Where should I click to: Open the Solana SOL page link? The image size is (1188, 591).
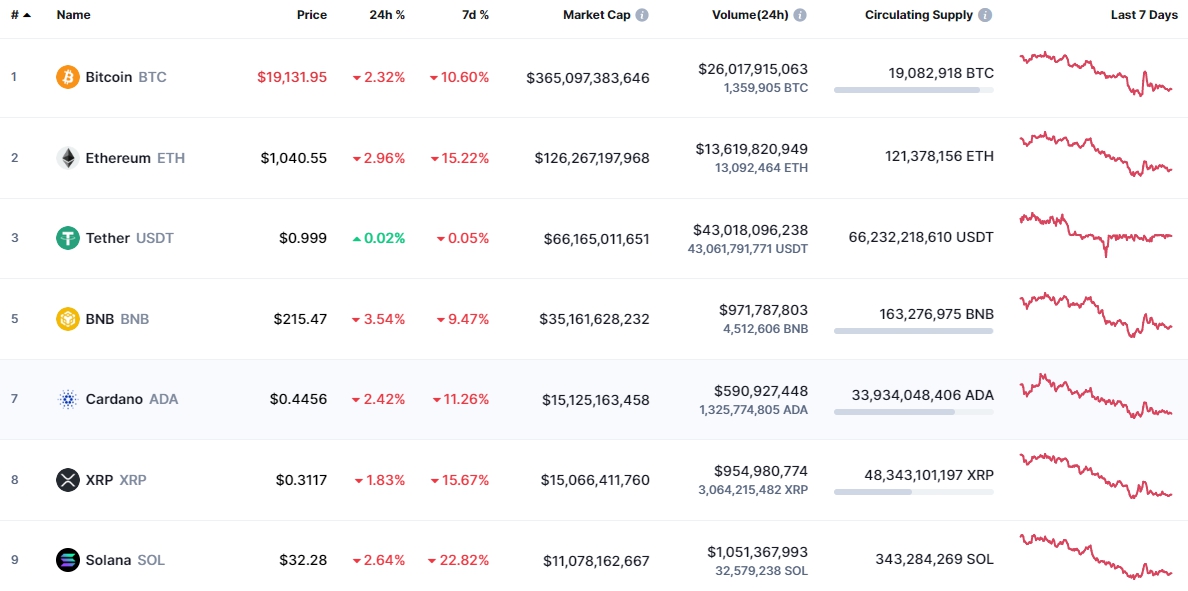[x=125, y=560]
